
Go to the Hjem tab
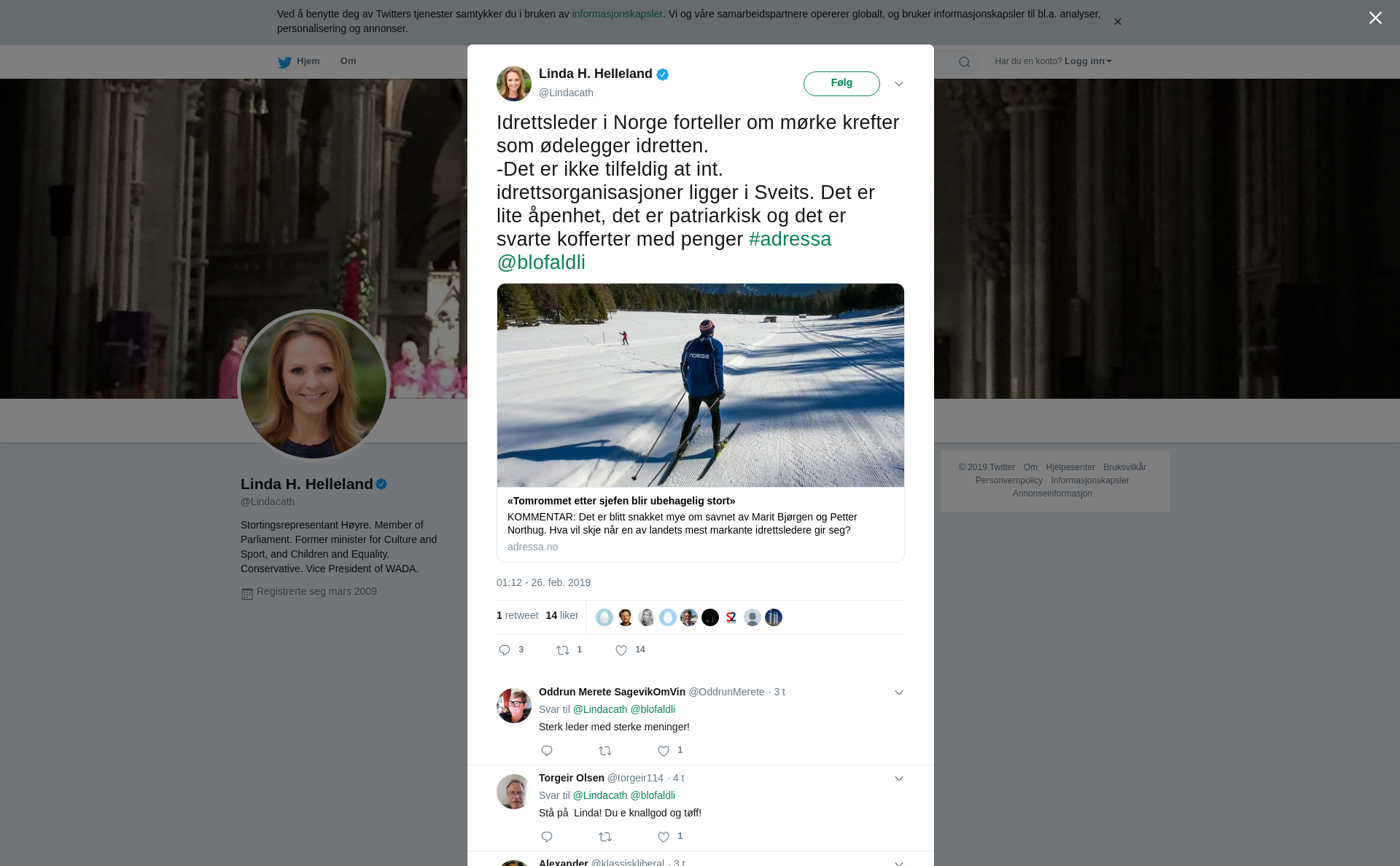[308, 61]
